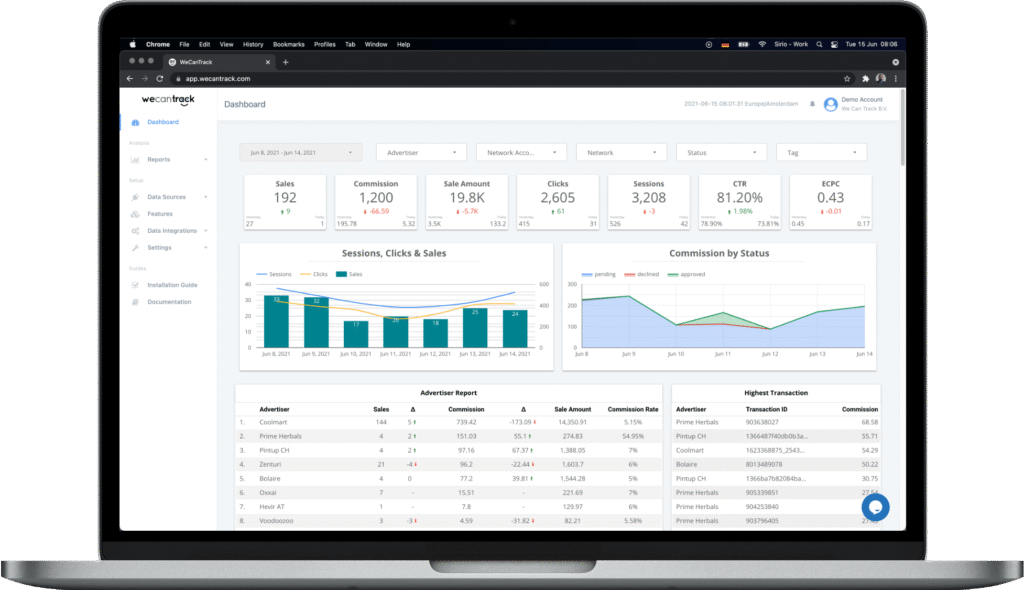Click the Data Integrations gears icon
Screen dimensions: 1024x590
(135, 231)
